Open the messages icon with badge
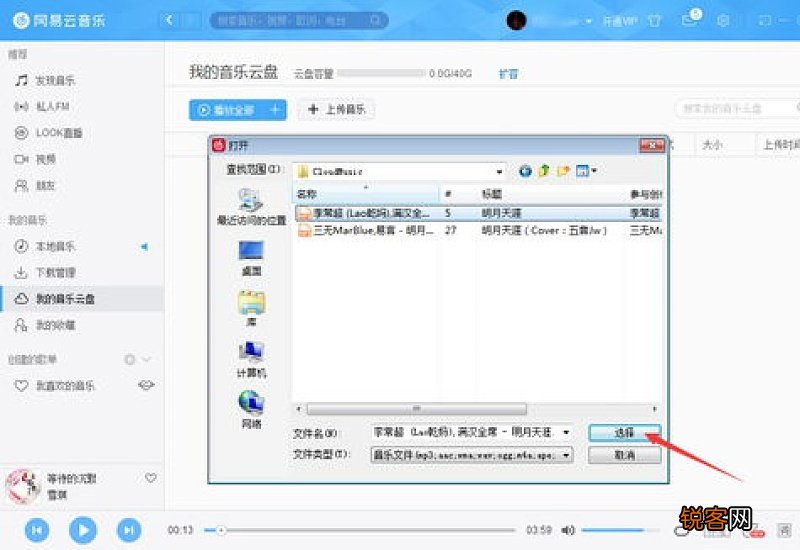 [x=690, y=19]
